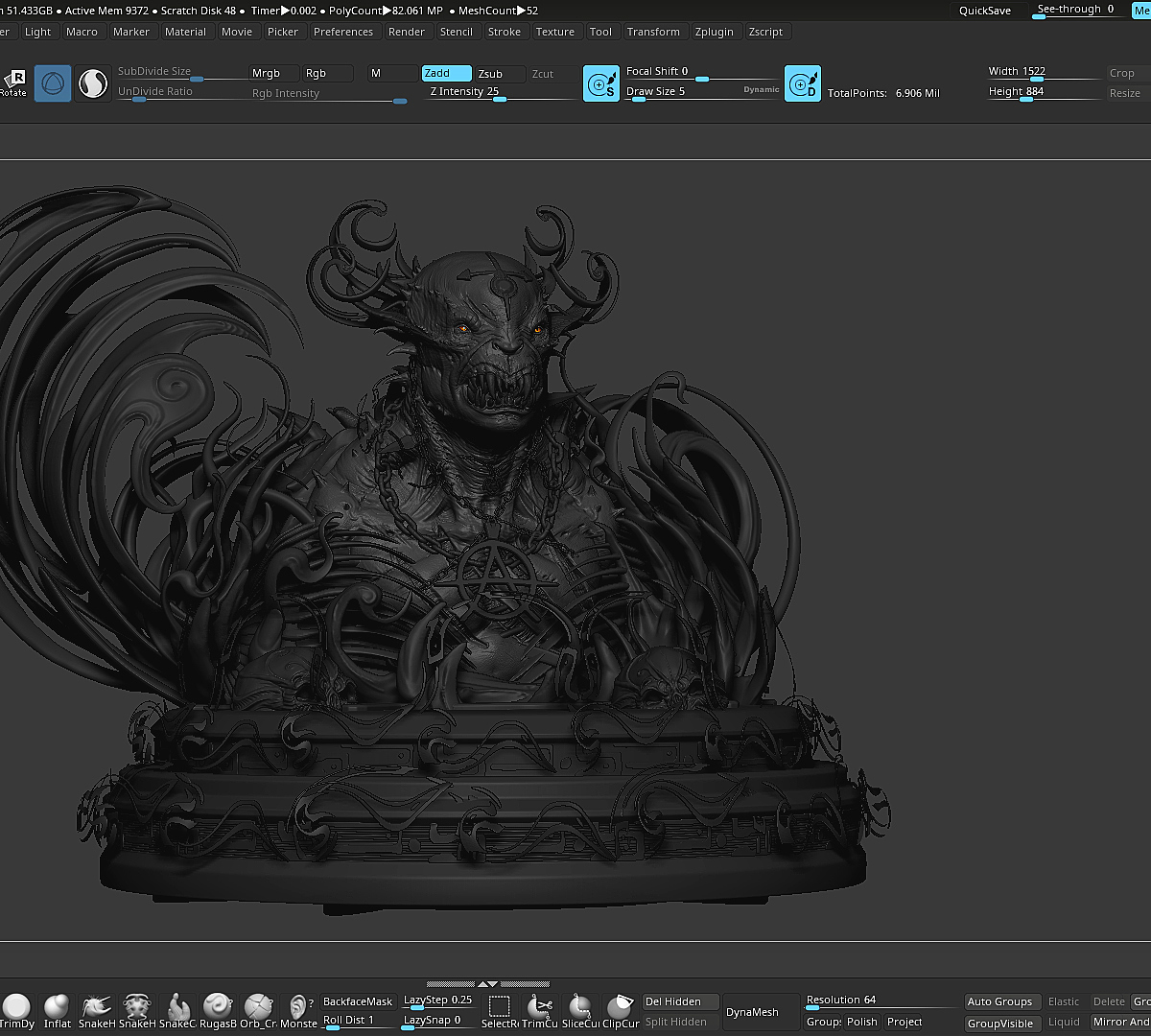Image resolution: width=1151 pixels, height=1036 pixels.
Task: Click the Mirror And Weld button
Action: coord(1120,1023)
